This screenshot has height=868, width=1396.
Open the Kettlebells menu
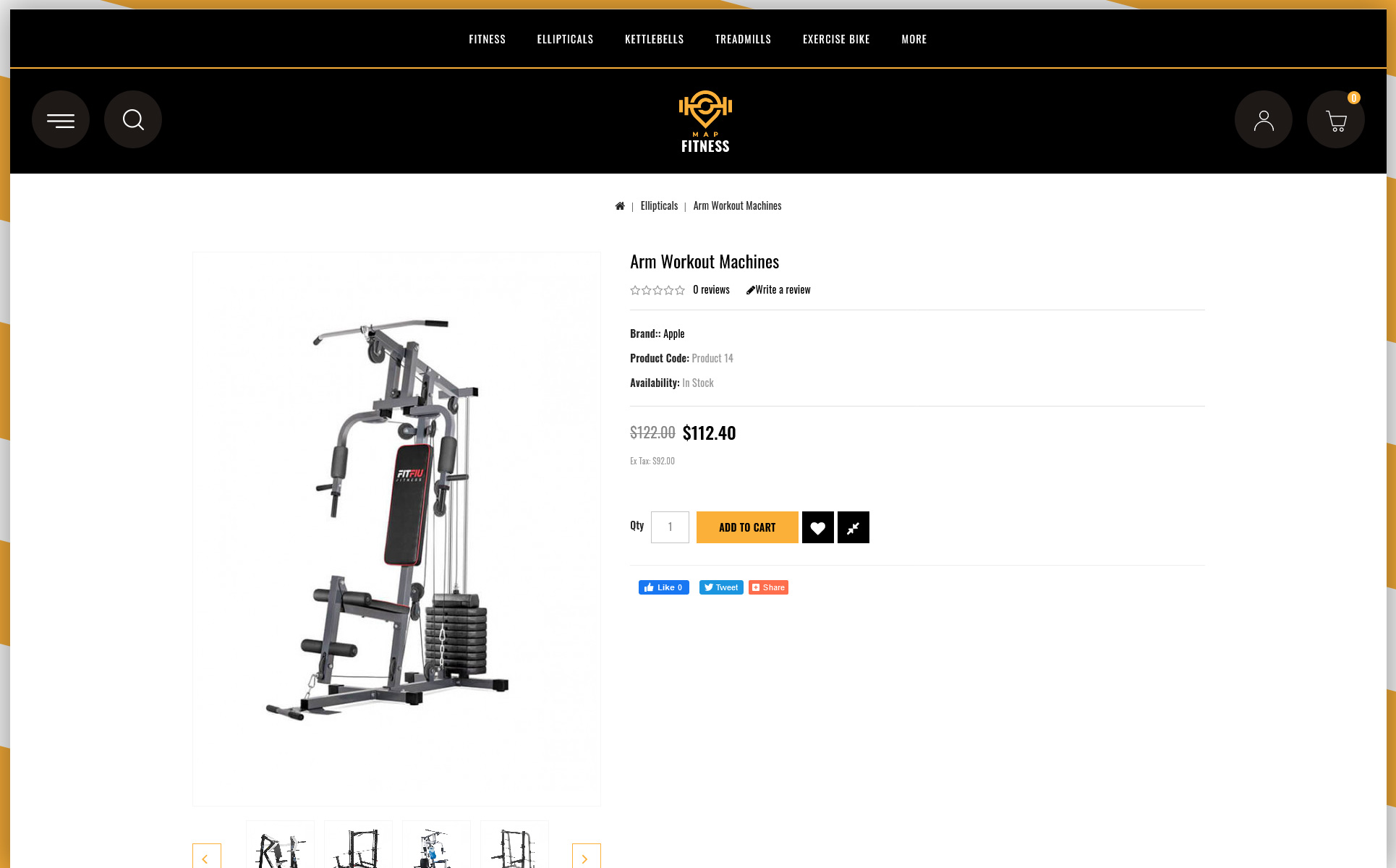(x=655, y=39)
